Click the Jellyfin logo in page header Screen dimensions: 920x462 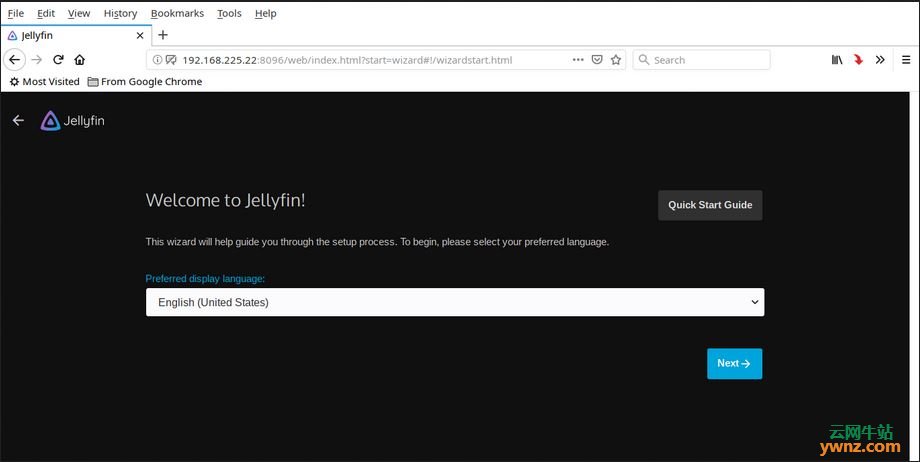click(72, 121)
